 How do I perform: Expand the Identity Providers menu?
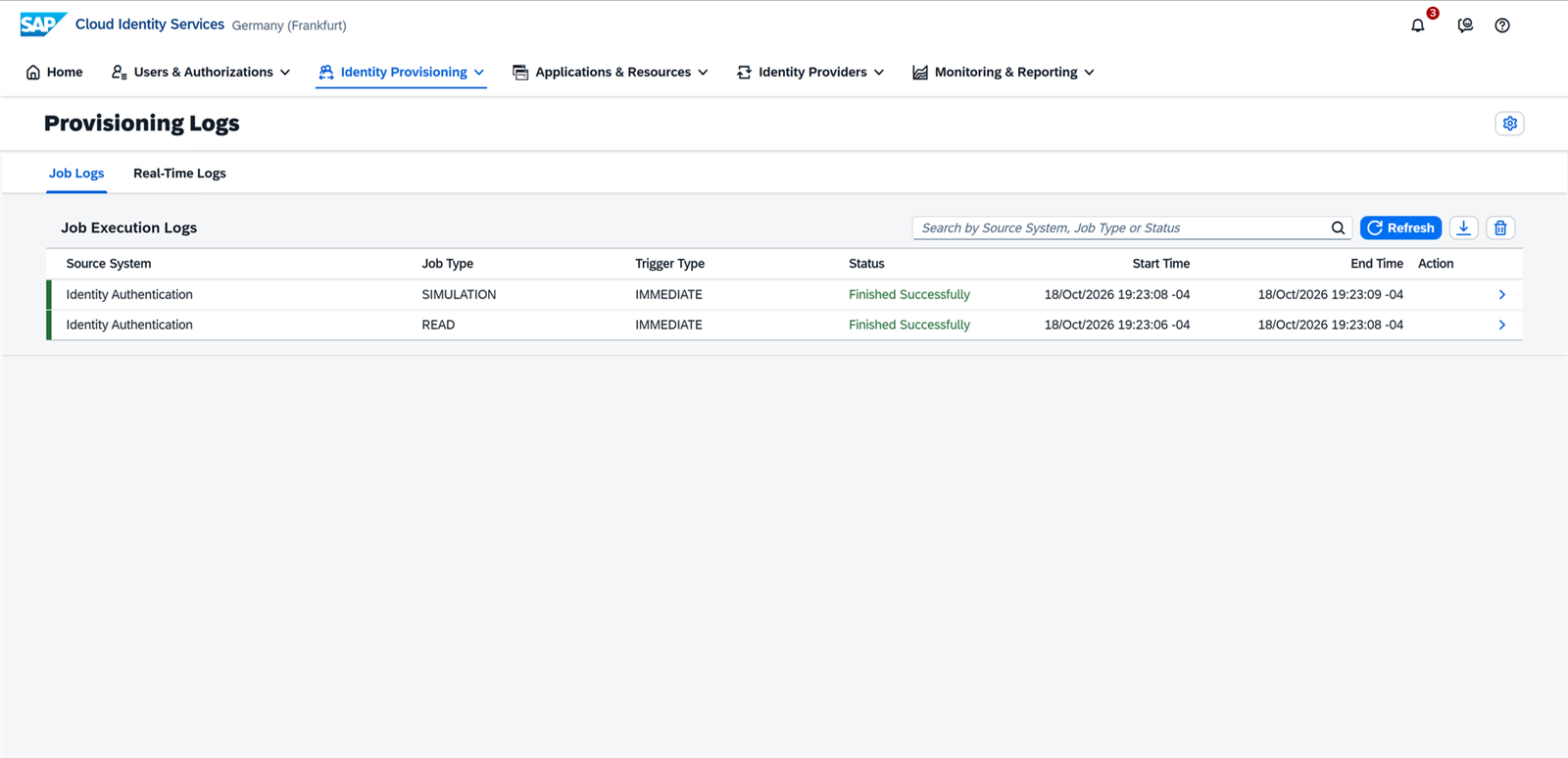pyautogui.click(x=810, y=72)
